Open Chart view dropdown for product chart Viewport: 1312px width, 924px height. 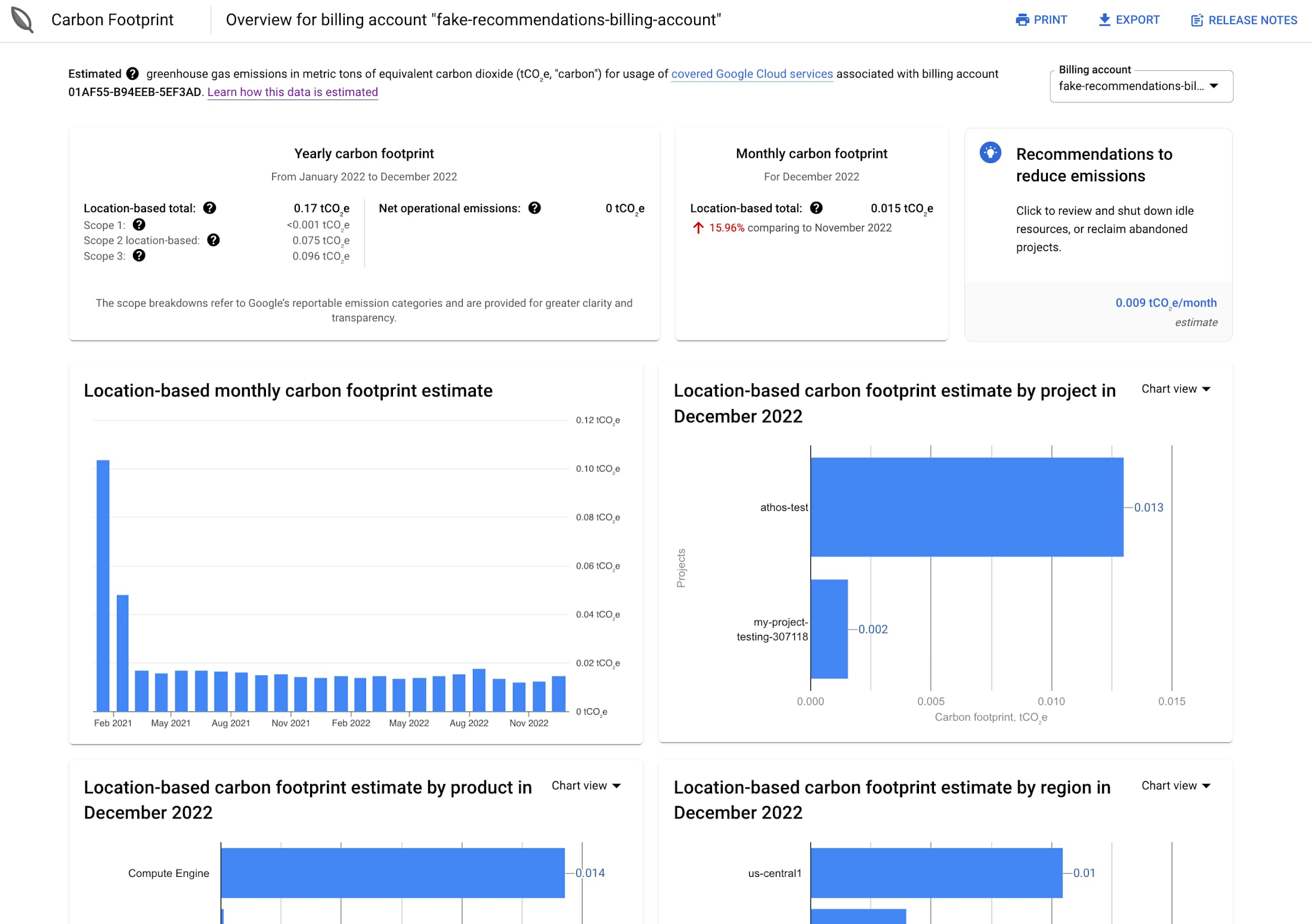click(586, 785)
